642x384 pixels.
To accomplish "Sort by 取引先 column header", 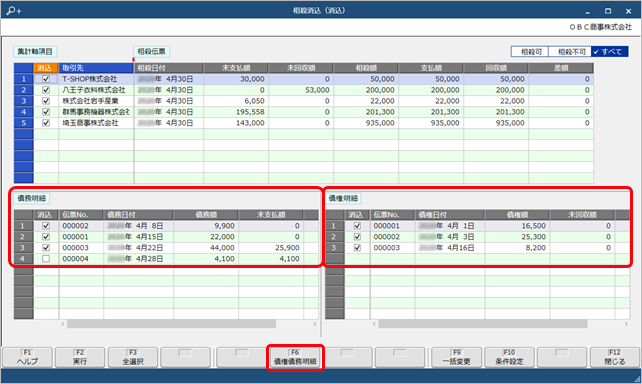I will tap(96, 68).
